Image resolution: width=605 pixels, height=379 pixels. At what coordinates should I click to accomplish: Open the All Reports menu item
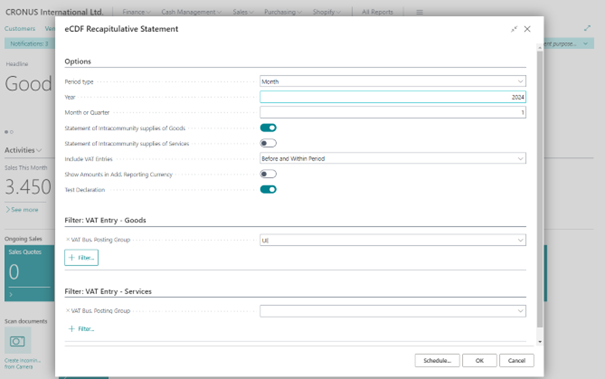click(377, 12)
